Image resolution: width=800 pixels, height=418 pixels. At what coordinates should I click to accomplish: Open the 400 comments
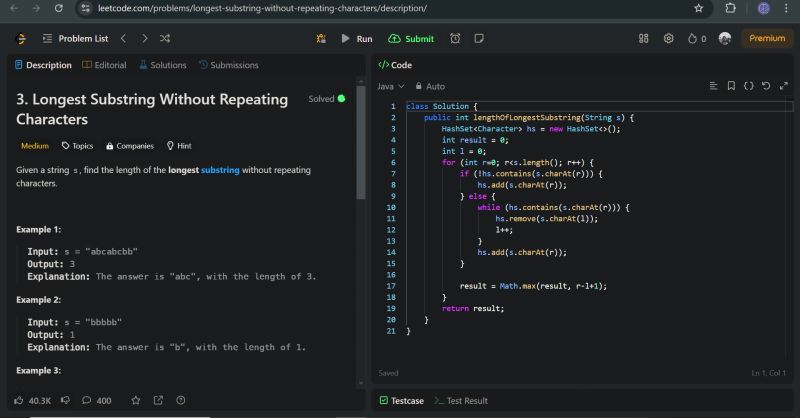pos(96,401)
